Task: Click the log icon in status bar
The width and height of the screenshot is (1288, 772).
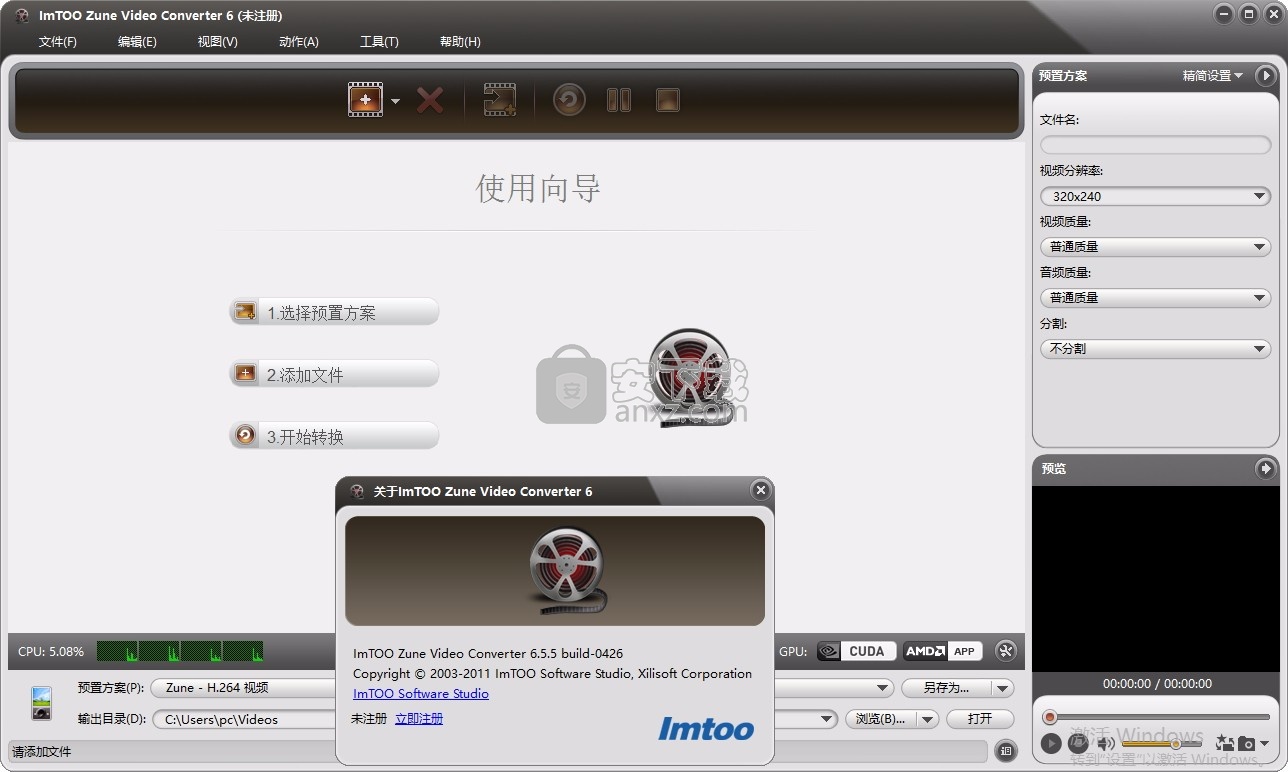Action: click(1006, 751)
